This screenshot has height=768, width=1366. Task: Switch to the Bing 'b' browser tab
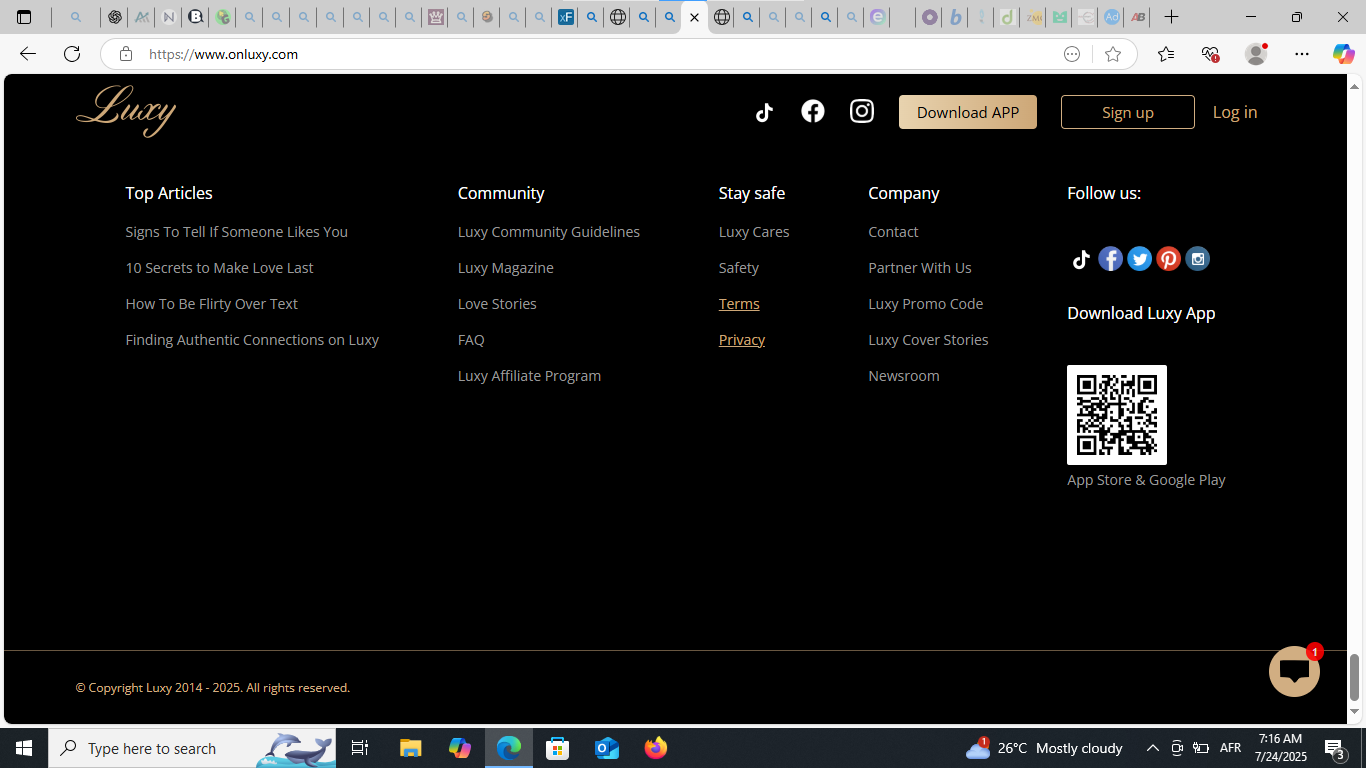coord(955,17)
